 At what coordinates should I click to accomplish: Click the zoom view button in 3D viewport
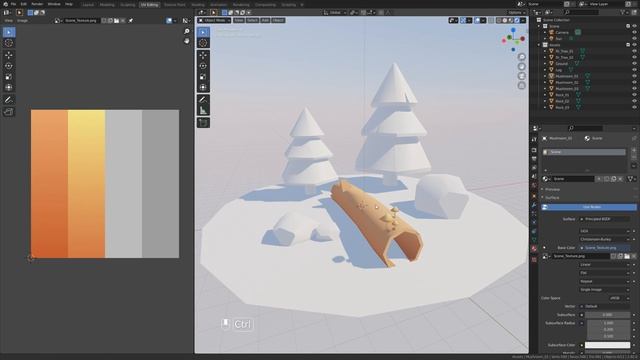click(522, 57)
